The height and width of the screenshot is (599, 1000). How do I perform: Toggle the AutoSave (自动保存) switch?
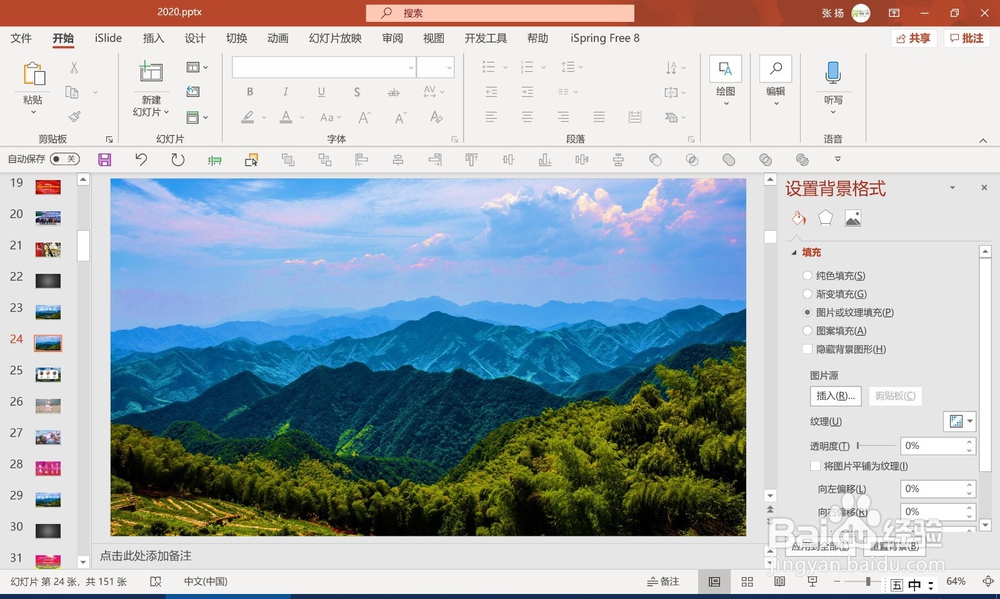point(64,159)
